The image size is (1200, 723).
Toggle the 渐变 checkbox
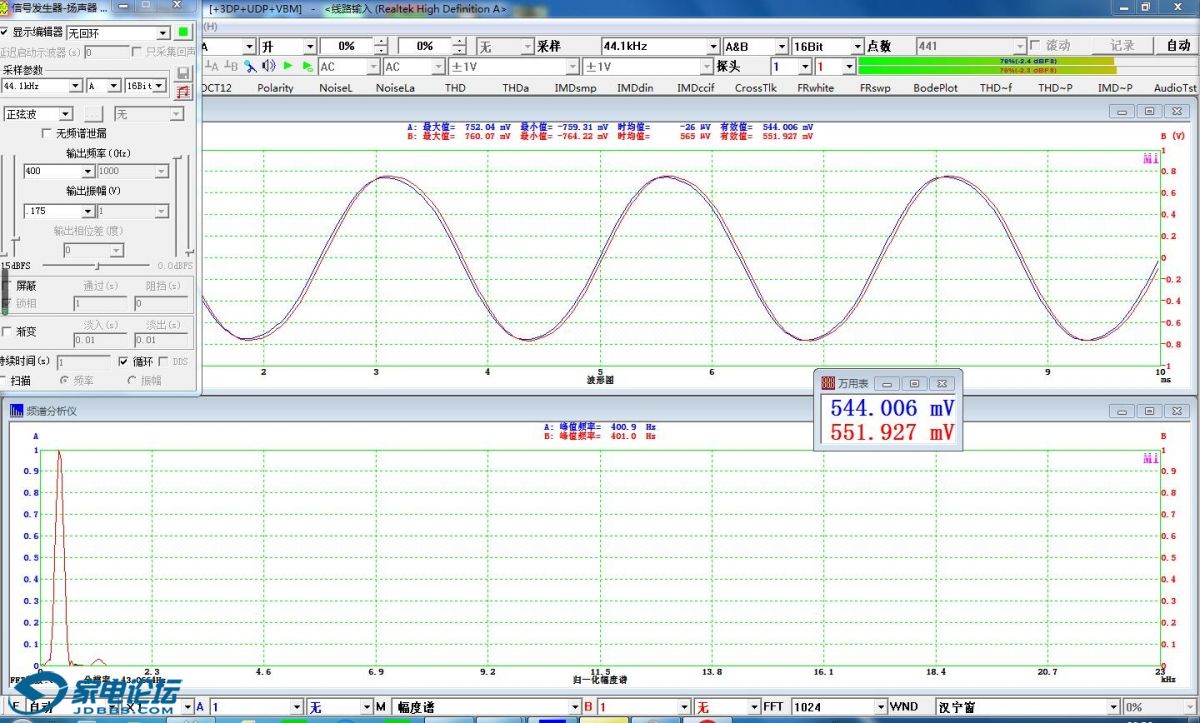[x=8, y=331]
